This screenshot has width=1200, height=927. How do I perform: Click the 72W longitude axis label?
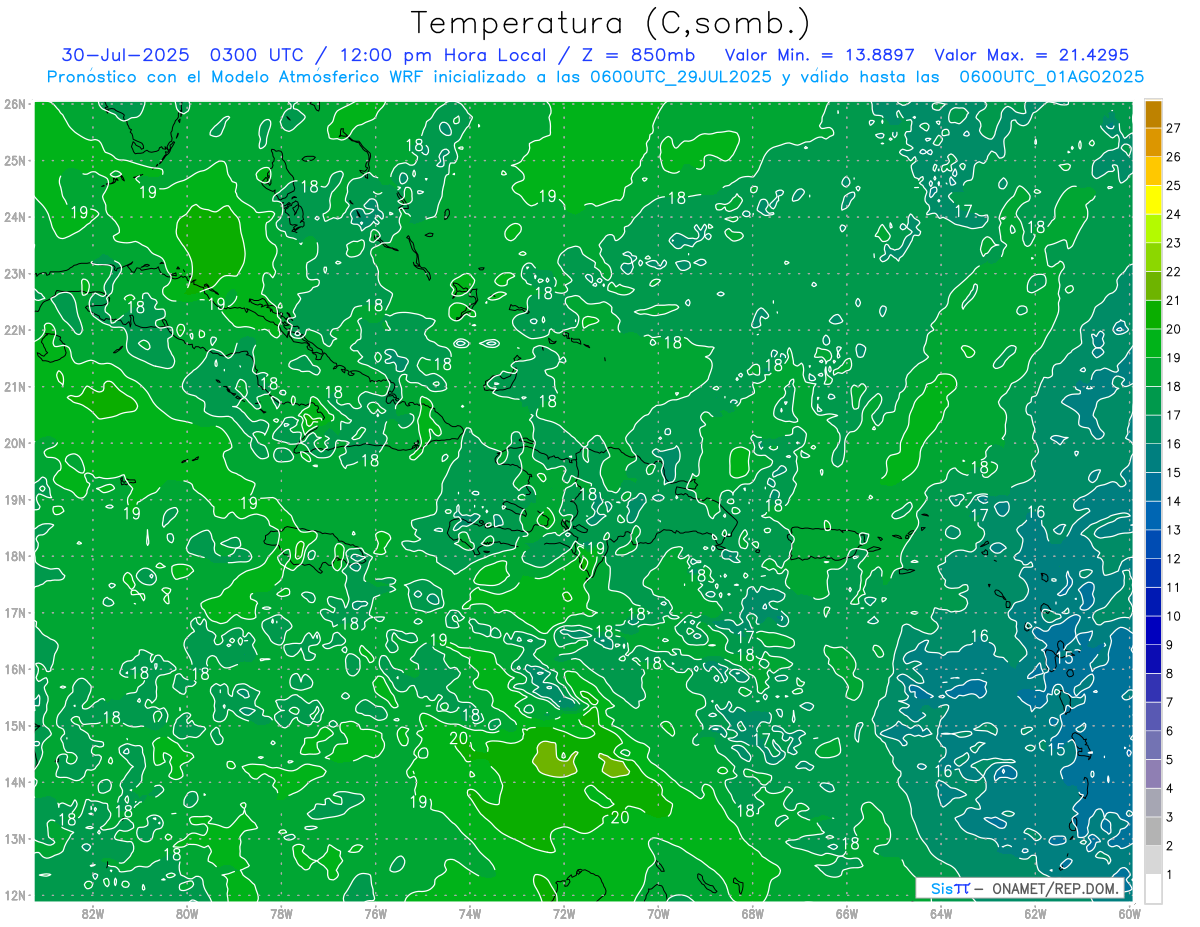pos(563,913)
